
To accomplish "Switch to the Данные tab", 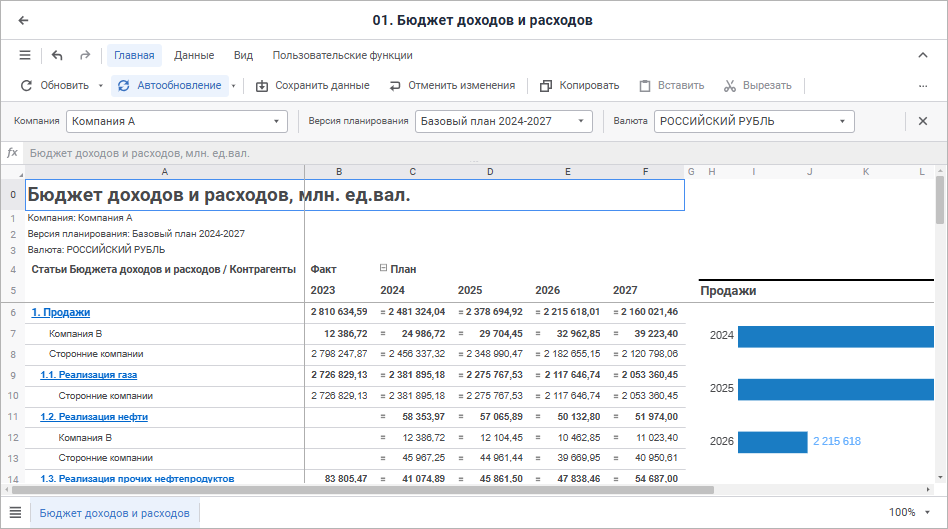I will pyautogui.click(x=194, y=55).
